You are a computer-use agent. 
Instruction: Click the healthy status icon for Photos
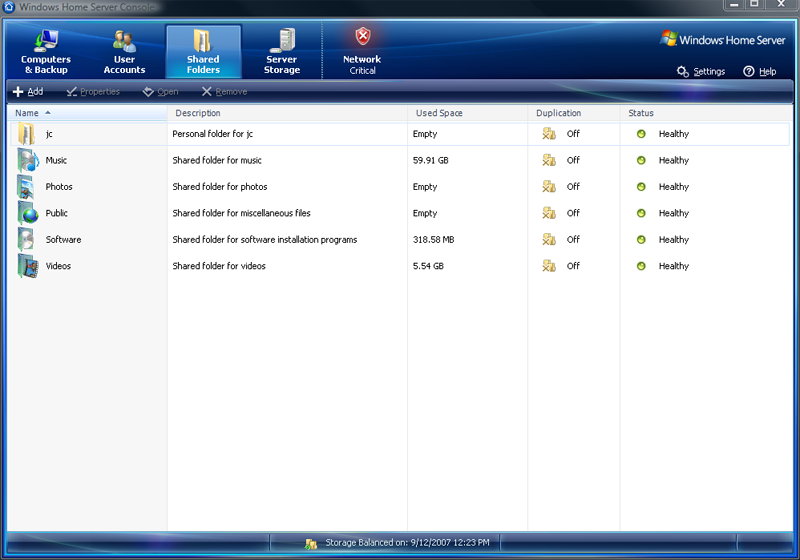[641, 187]
